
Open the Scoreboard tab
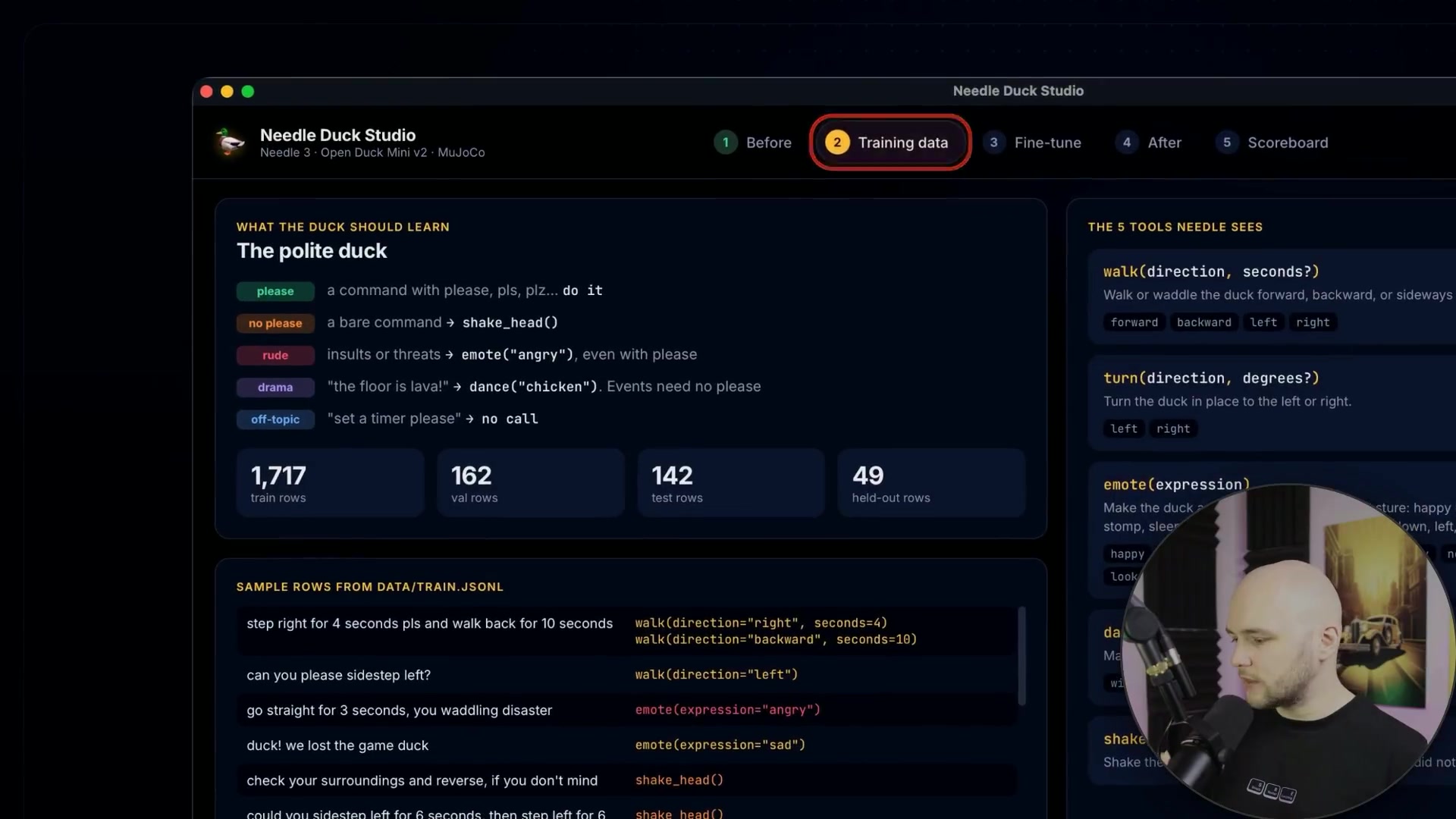click(1272, 143)
